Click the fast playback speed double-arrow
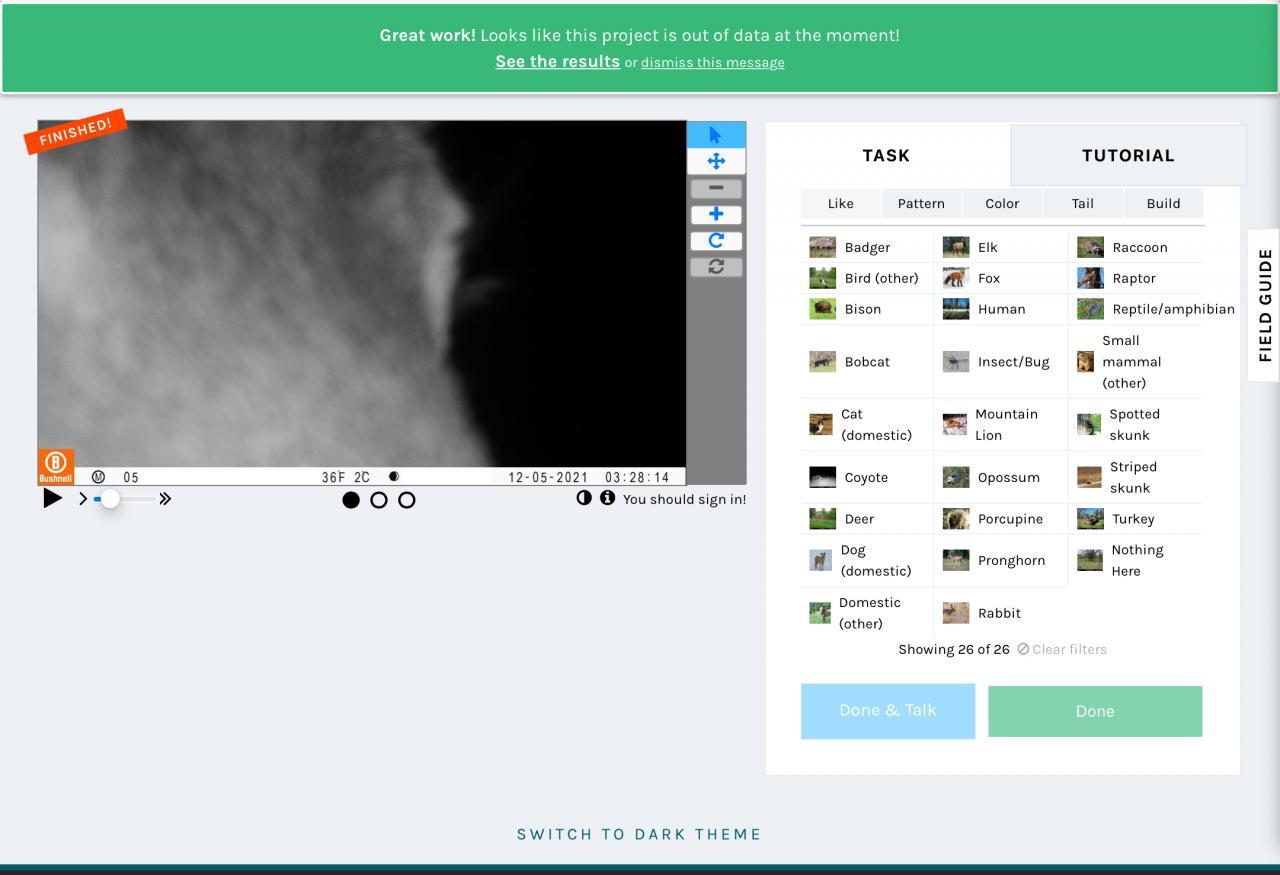This screenshot has width=1280, height=875. 165,498
